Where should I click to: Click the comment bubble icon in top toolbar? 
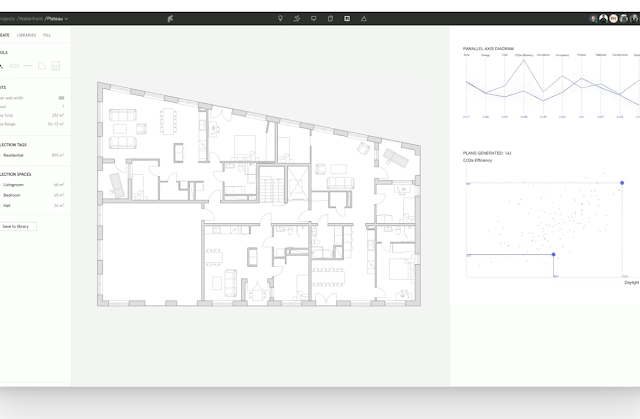(312, 18)
